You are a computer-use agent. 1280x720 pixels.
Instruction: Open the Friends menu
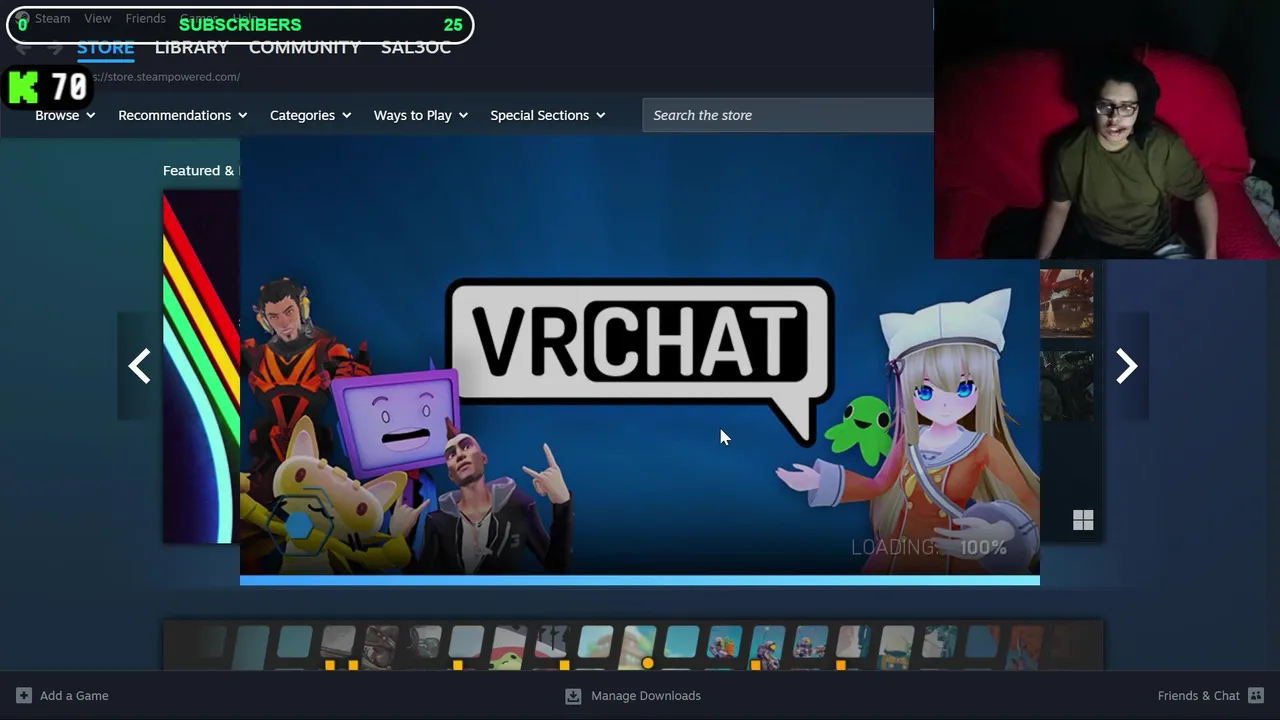coord(145,18)
